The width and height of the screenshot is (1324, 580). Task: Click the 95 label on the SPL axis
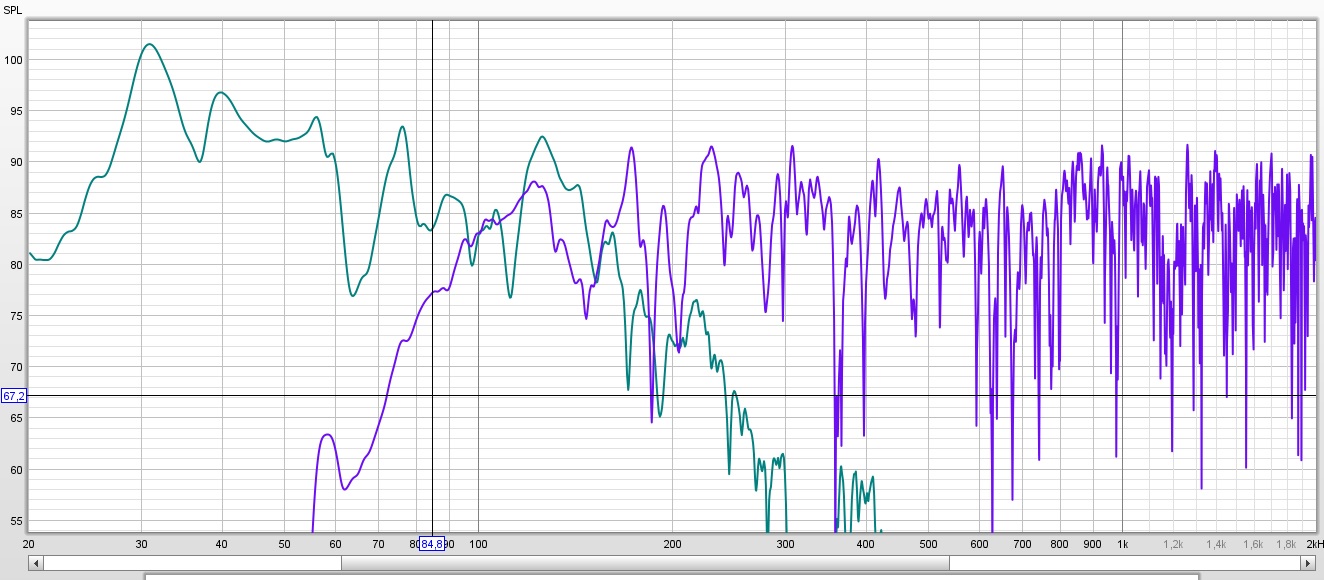click(16, 111)
